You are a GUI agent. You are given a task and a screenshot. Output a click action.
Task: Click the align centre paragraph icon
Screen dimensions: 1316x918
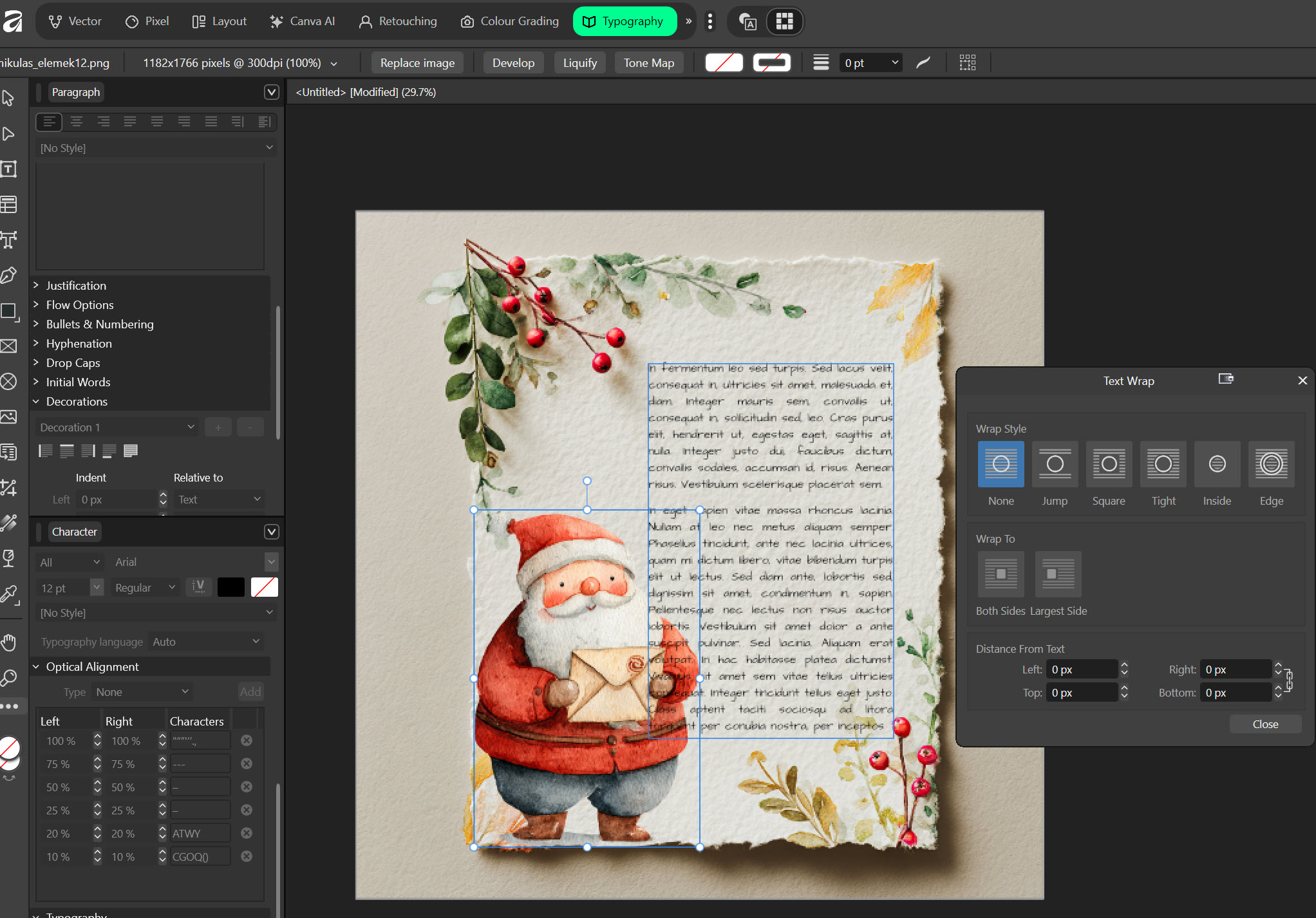(x=77, y=122)
